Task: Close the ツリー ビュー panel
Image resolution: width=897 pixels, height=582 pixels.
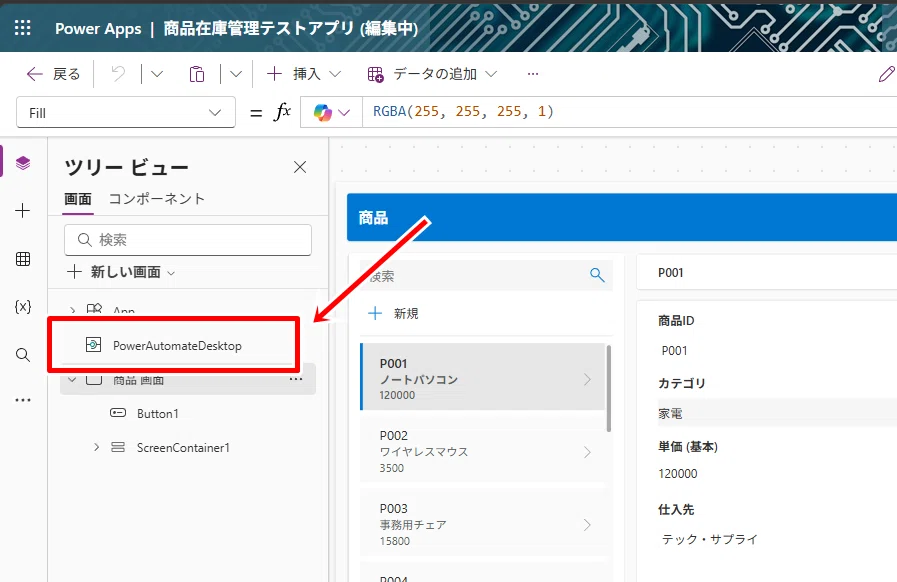Action: click(300, 167)
